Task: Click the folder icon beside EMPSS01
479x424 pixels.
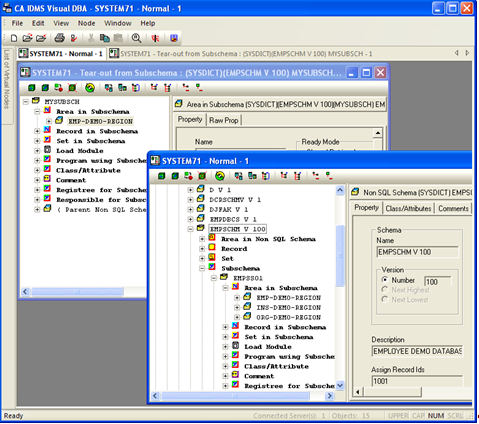Action: (224, 277)
